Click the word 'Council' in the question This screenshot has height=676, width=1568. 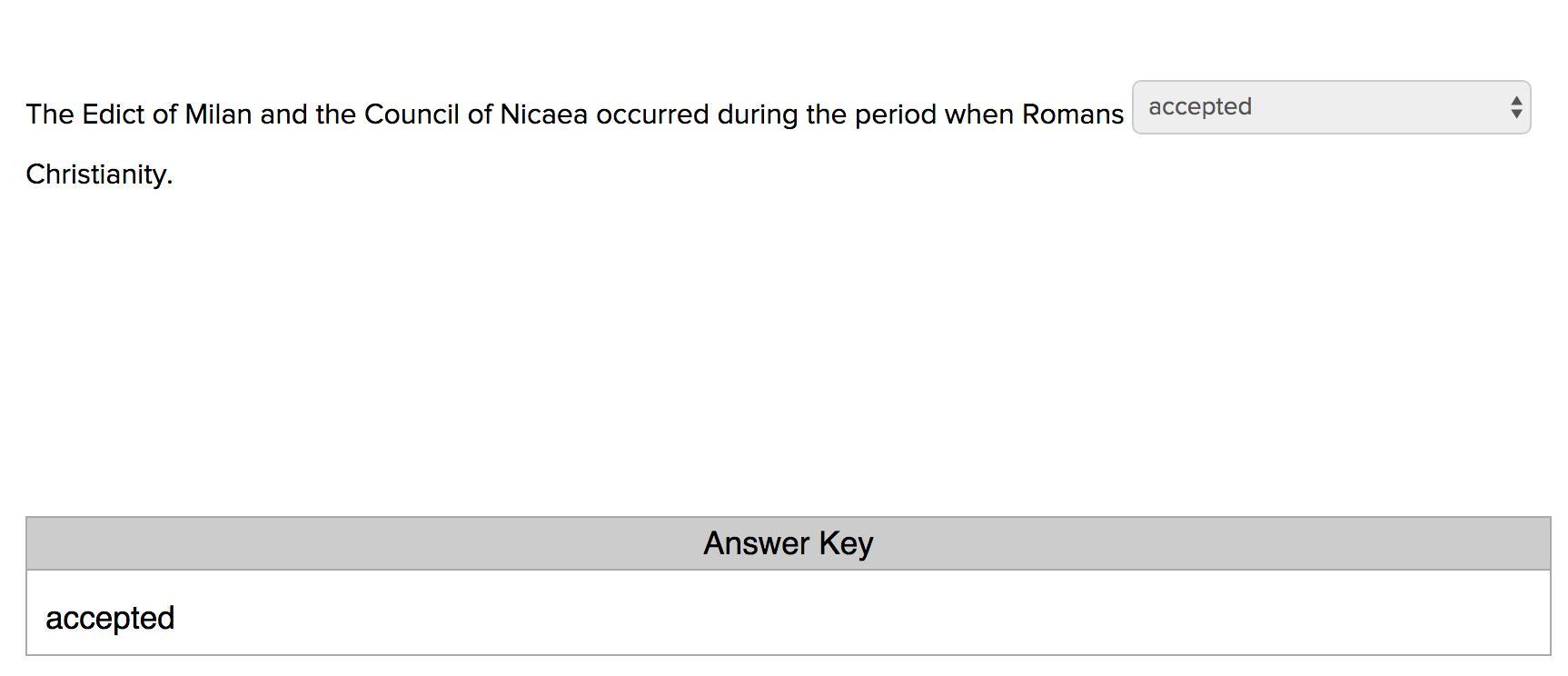(412, 114)
